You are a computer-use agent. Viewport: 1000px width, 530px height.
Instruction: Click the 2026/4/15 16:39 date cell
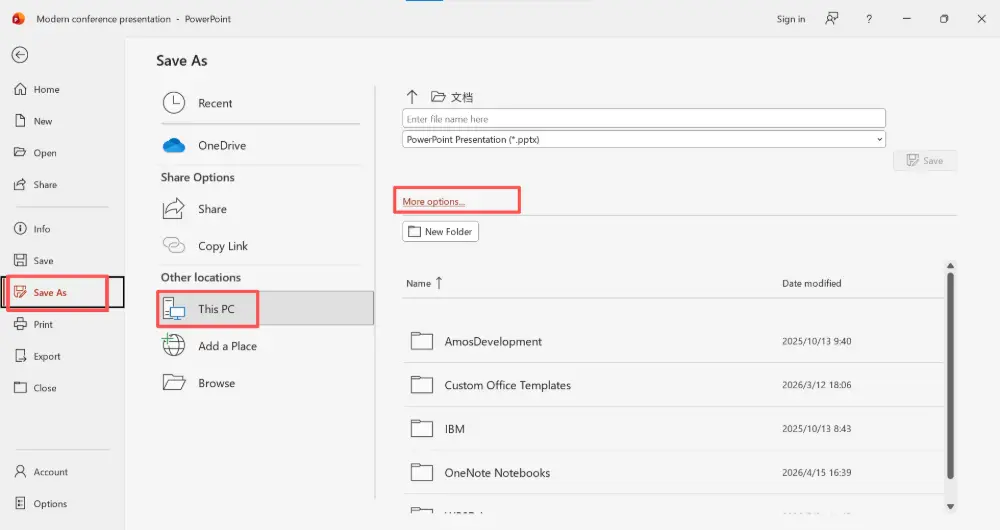[816, 473]
